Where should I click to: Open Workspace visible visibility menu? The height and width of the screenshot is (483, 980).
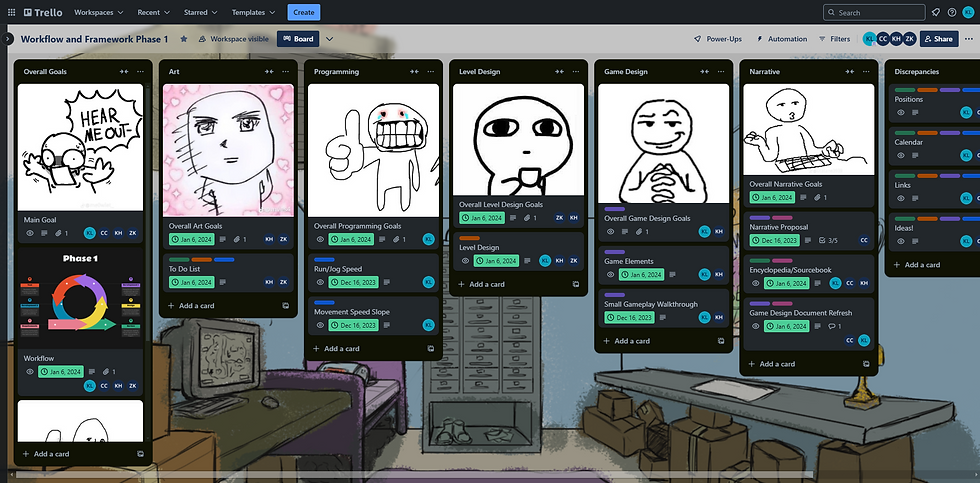point(233,39)
